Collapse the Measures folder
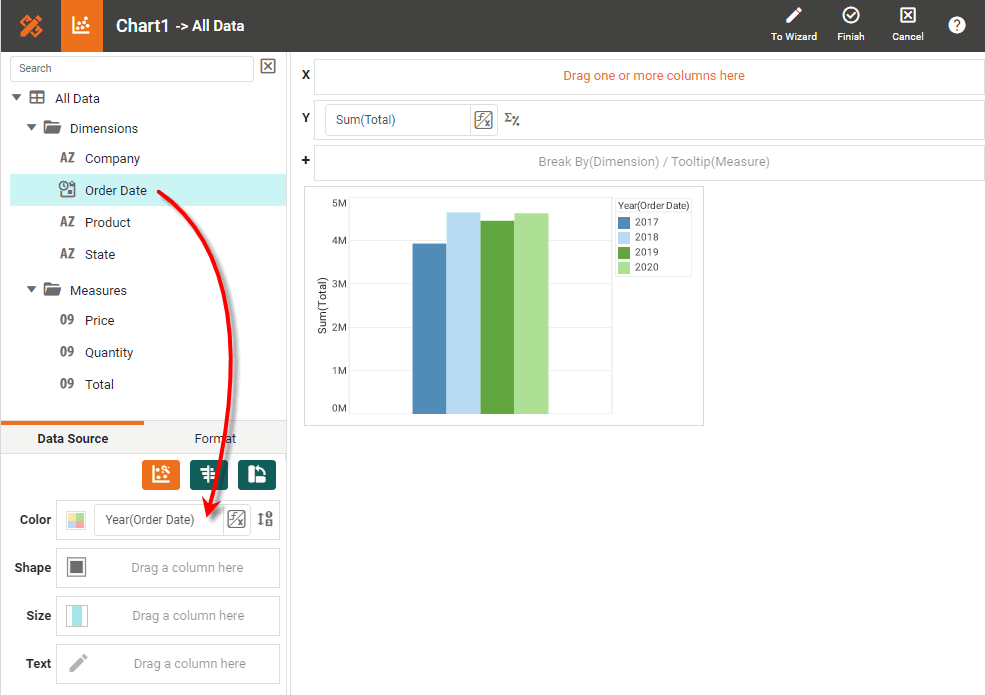 point(32,290)
